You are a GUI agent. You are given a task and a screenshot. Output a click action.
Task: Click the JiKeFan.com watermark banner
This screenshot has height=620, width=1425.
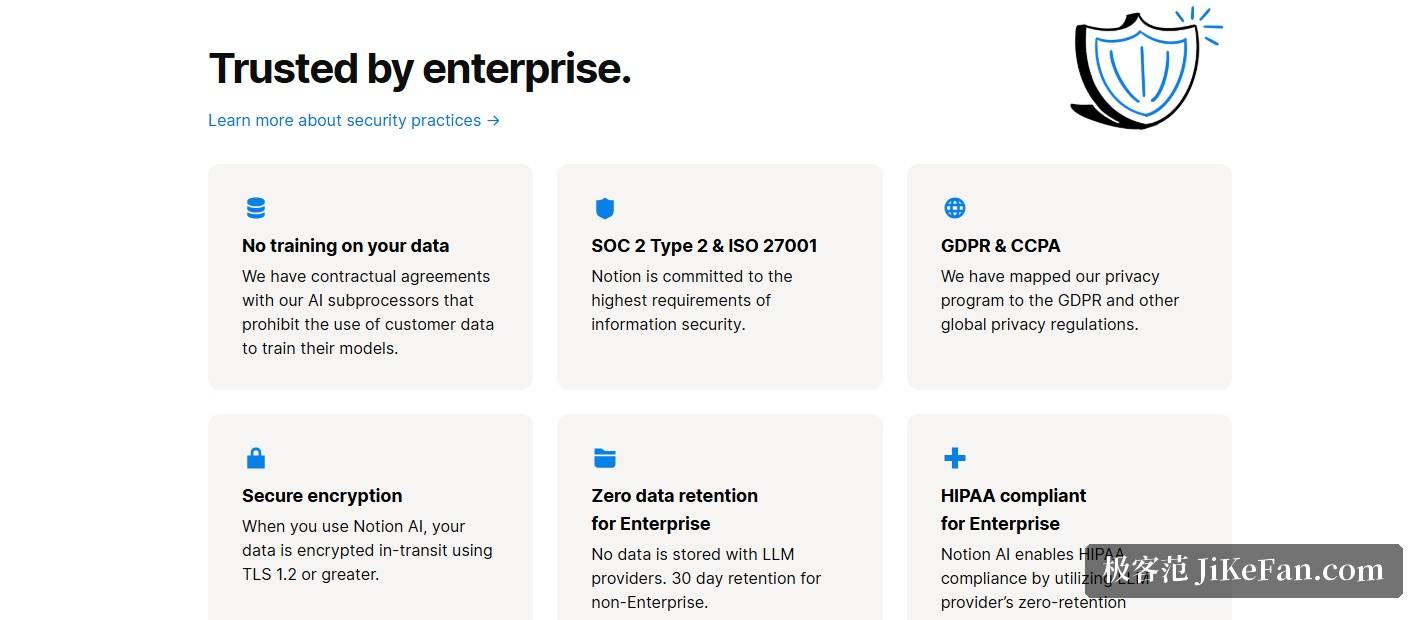click(1244, 571)
